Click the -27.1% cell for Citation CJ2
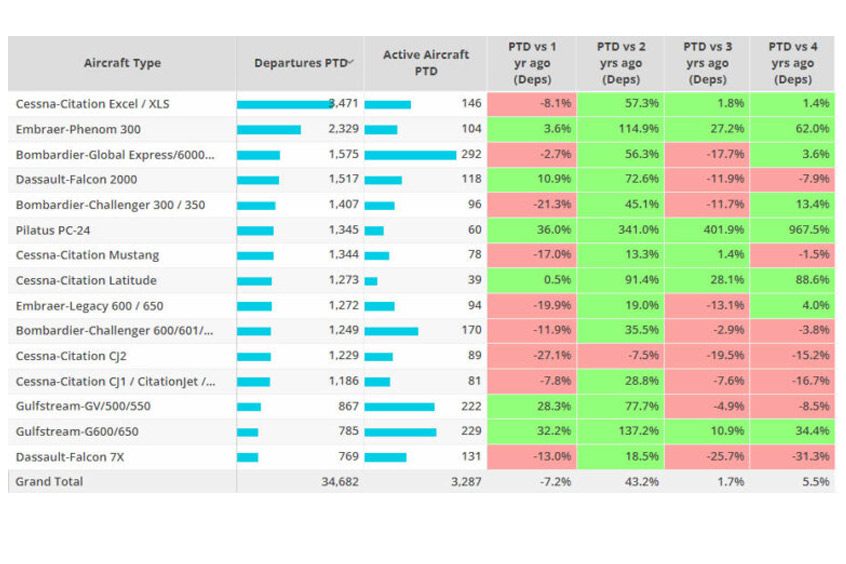The width and height of the screenshot is (846, 564). pos(532,356)
